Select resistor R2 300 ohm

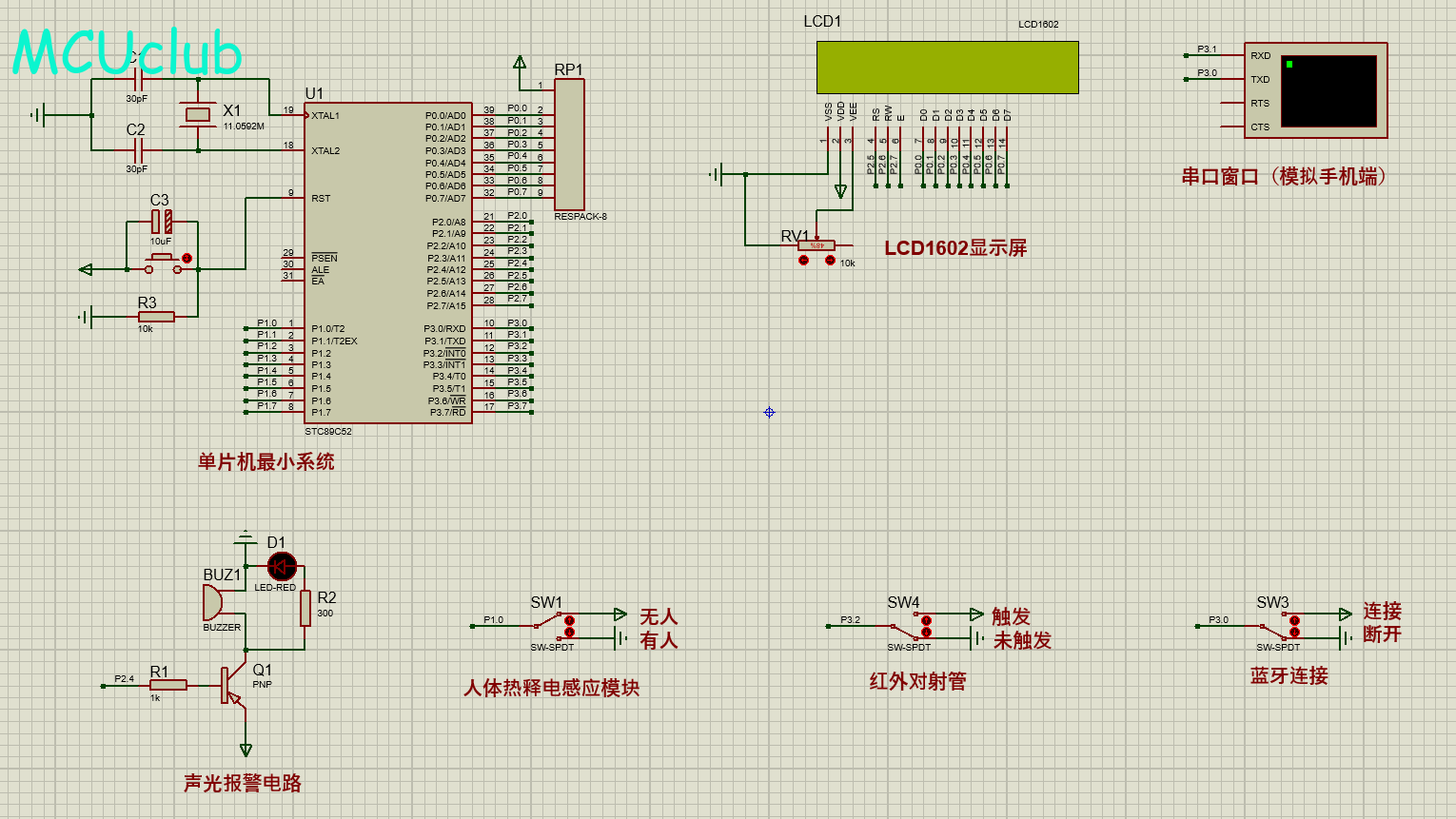305,608
